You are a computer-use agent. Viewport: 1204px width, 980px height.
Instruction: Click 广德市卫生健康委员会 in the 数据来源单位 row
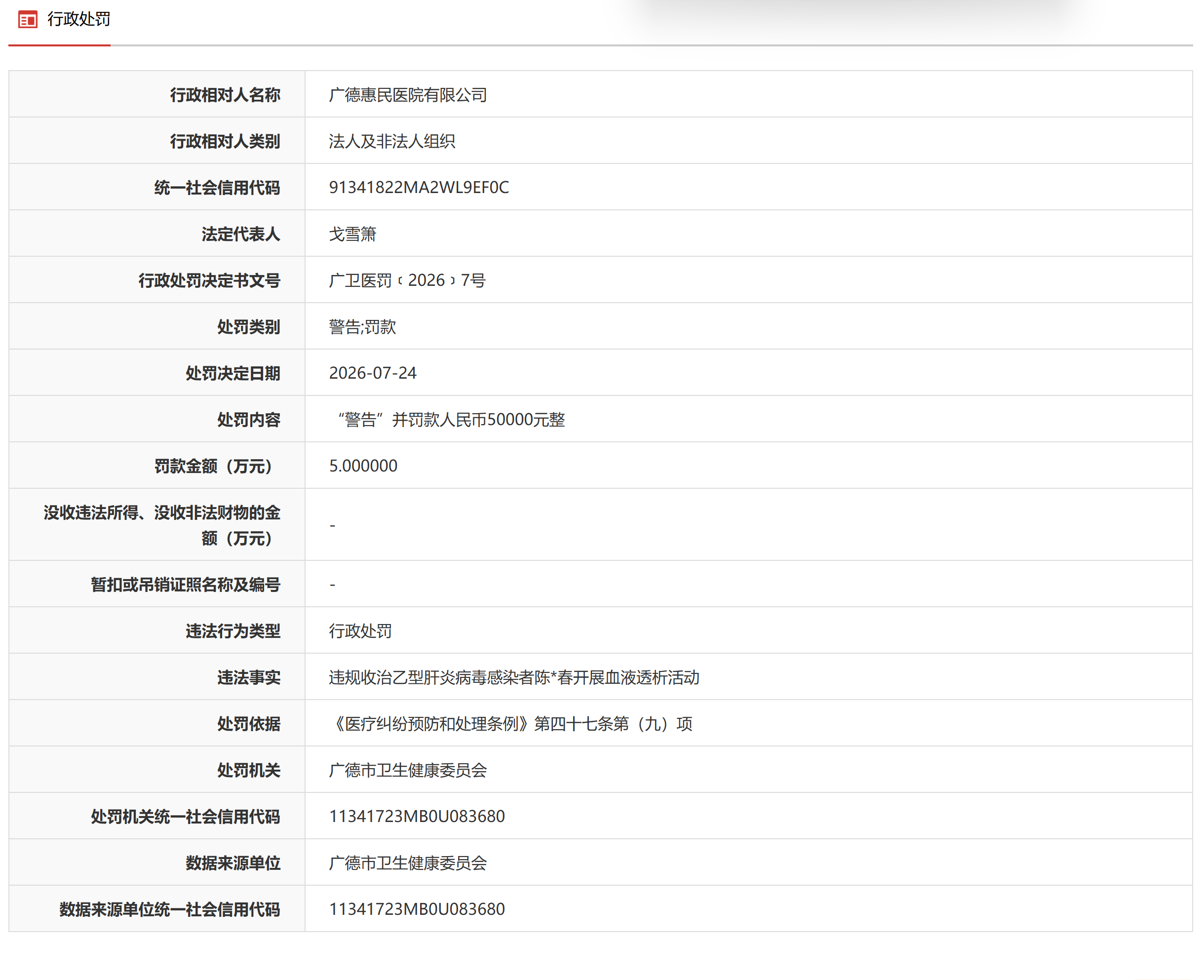point(408,862)
